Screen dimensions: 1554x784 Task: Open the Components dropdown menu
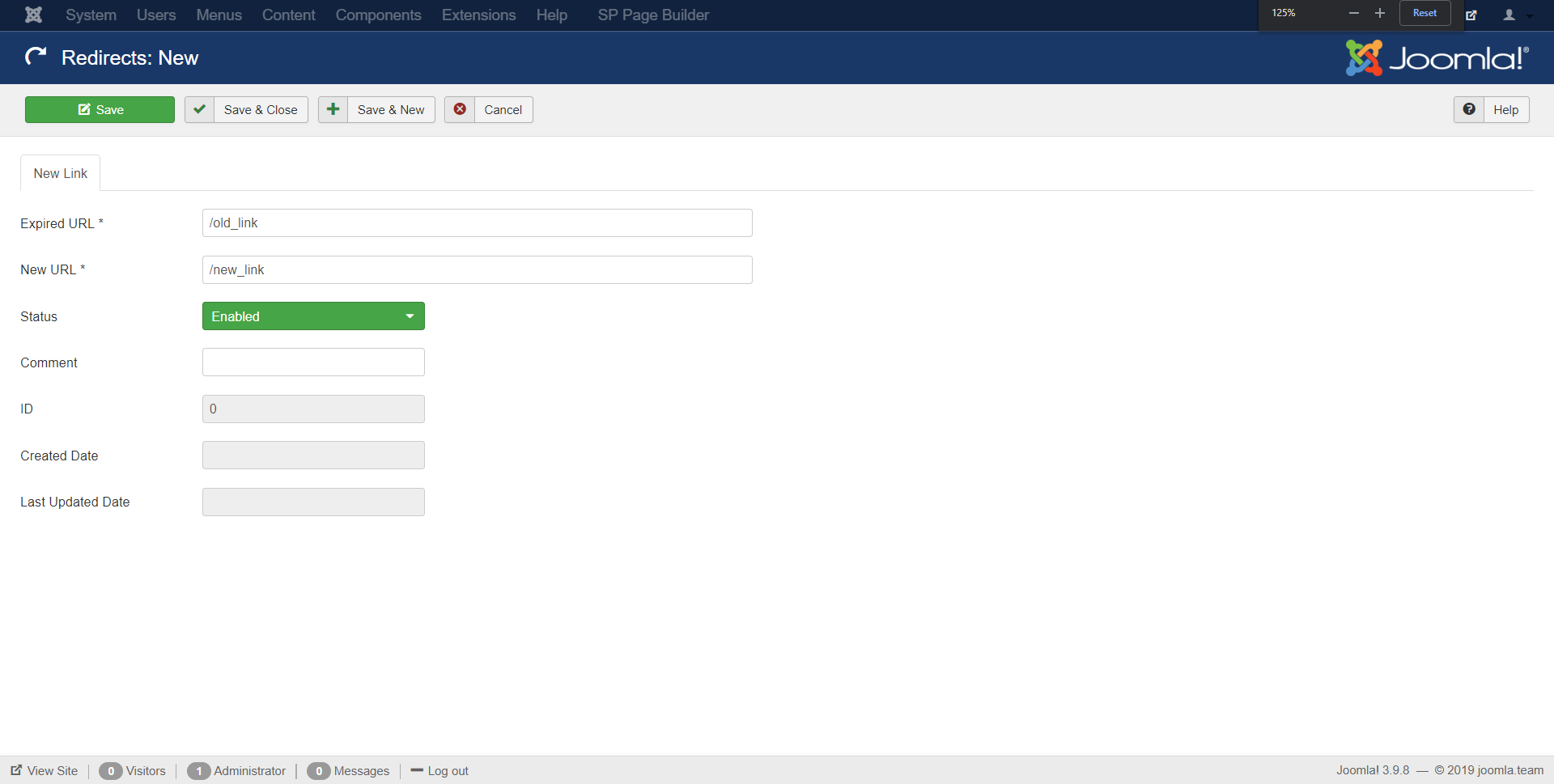pos(378,15)
